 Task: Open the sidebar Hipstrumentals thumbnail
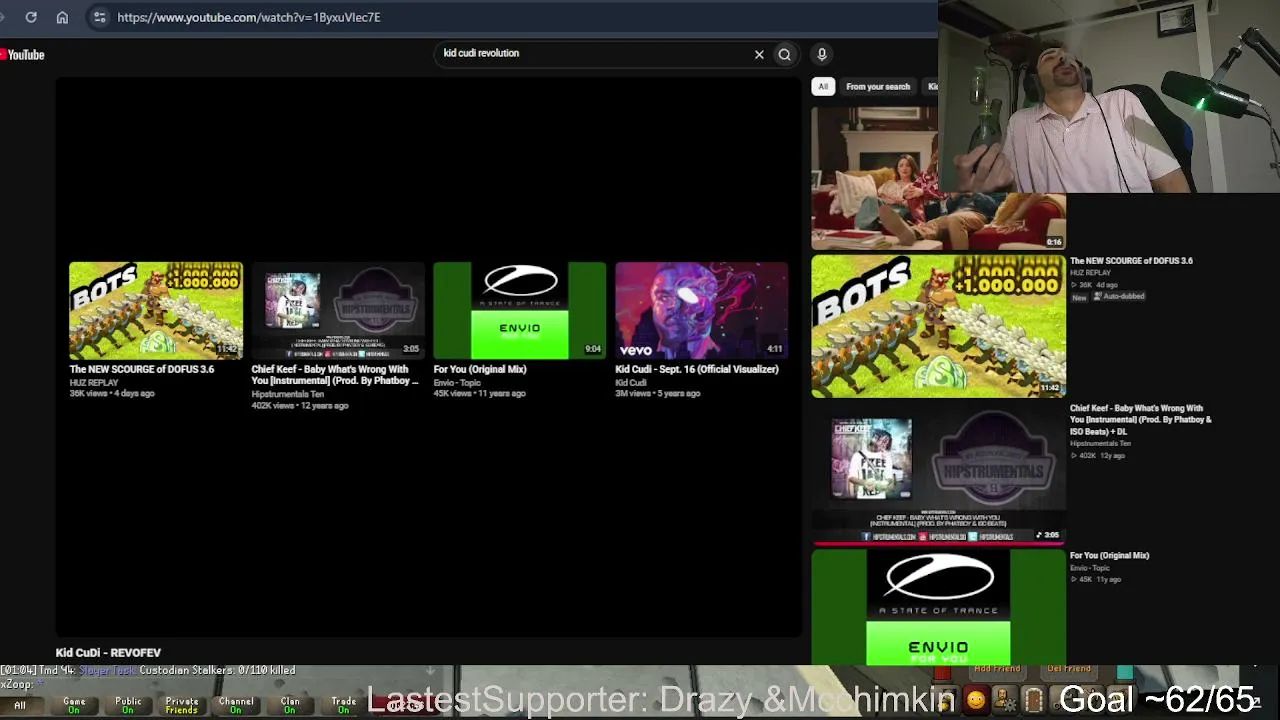pyautogui.click(x=938, y=472)
